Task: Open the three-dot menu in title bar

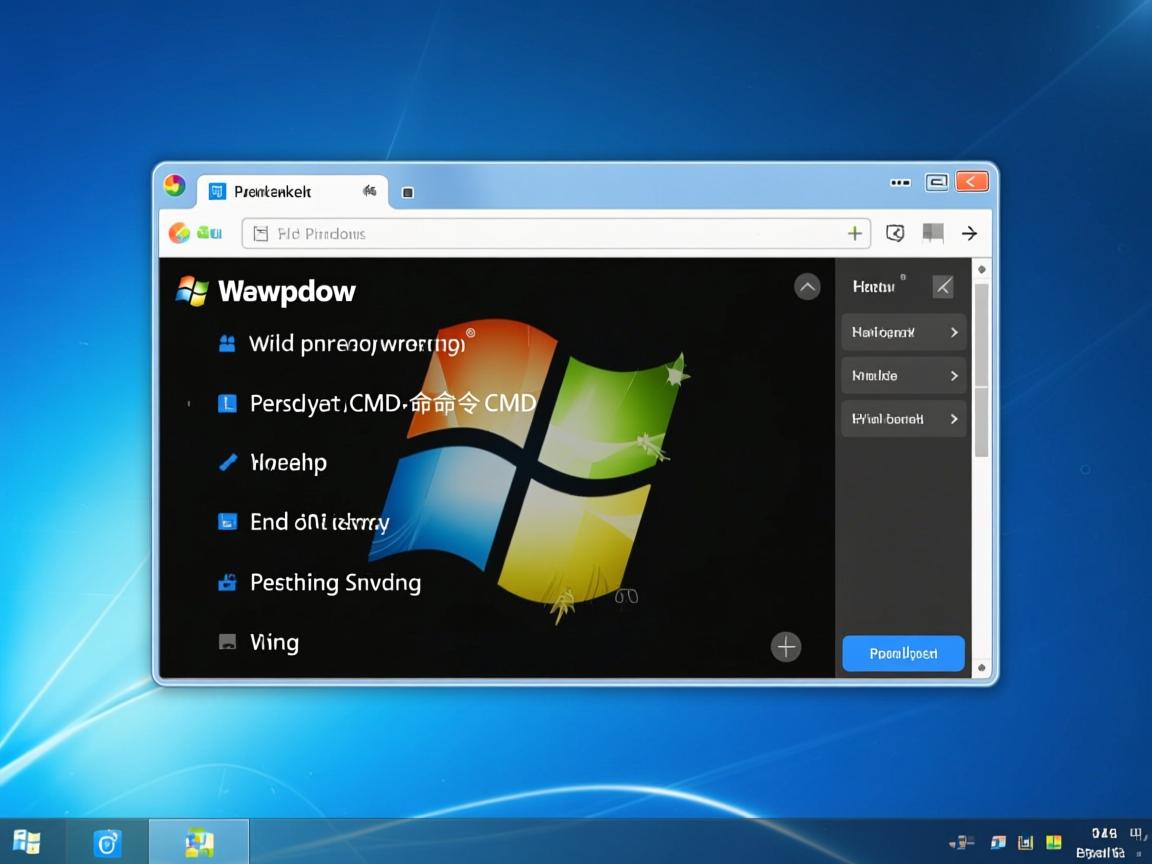Action: 900,182
